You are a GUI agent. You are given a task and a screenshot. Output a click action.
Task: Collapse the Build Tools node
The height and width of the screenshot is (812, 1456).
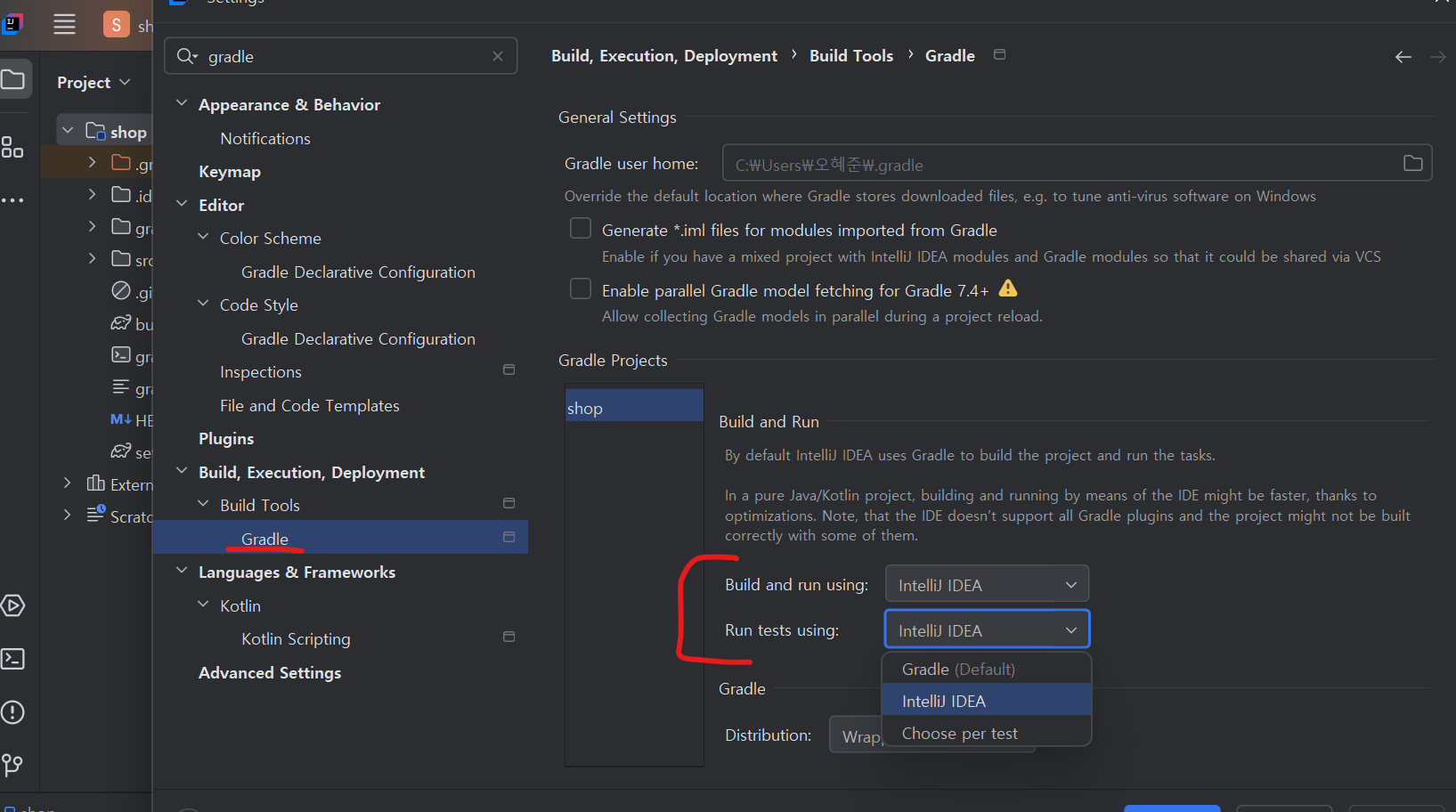203,504
